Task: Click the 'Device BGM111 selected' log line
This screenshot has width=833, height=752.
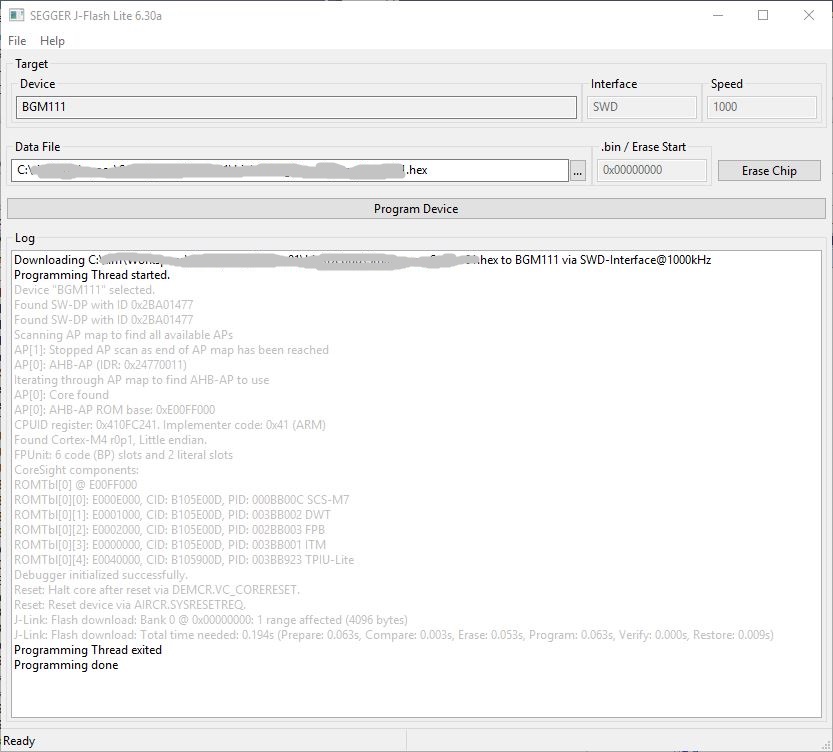Action: point(85,289)
